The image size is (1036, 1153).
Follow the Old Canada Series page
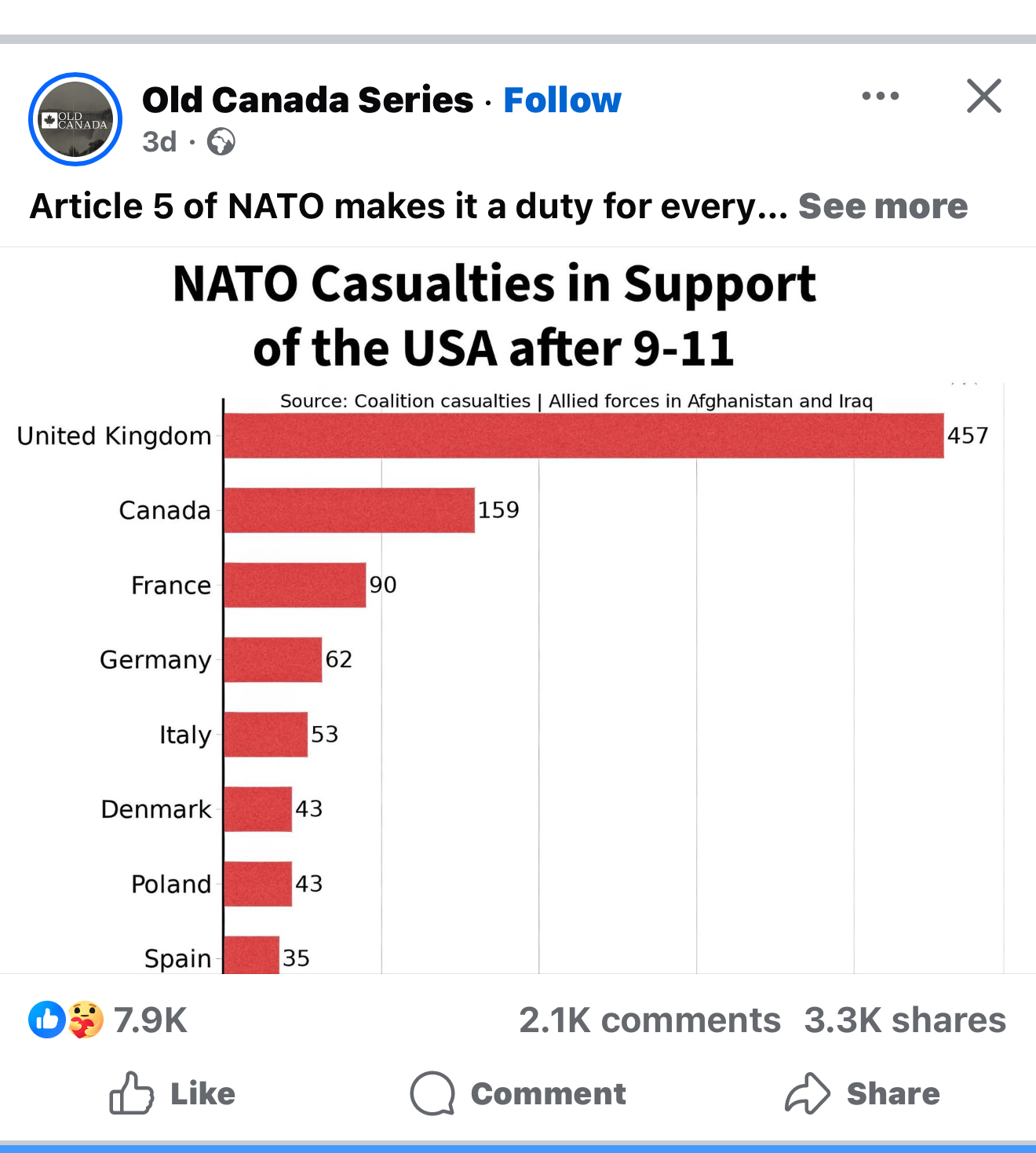click(x=562, y=100)
